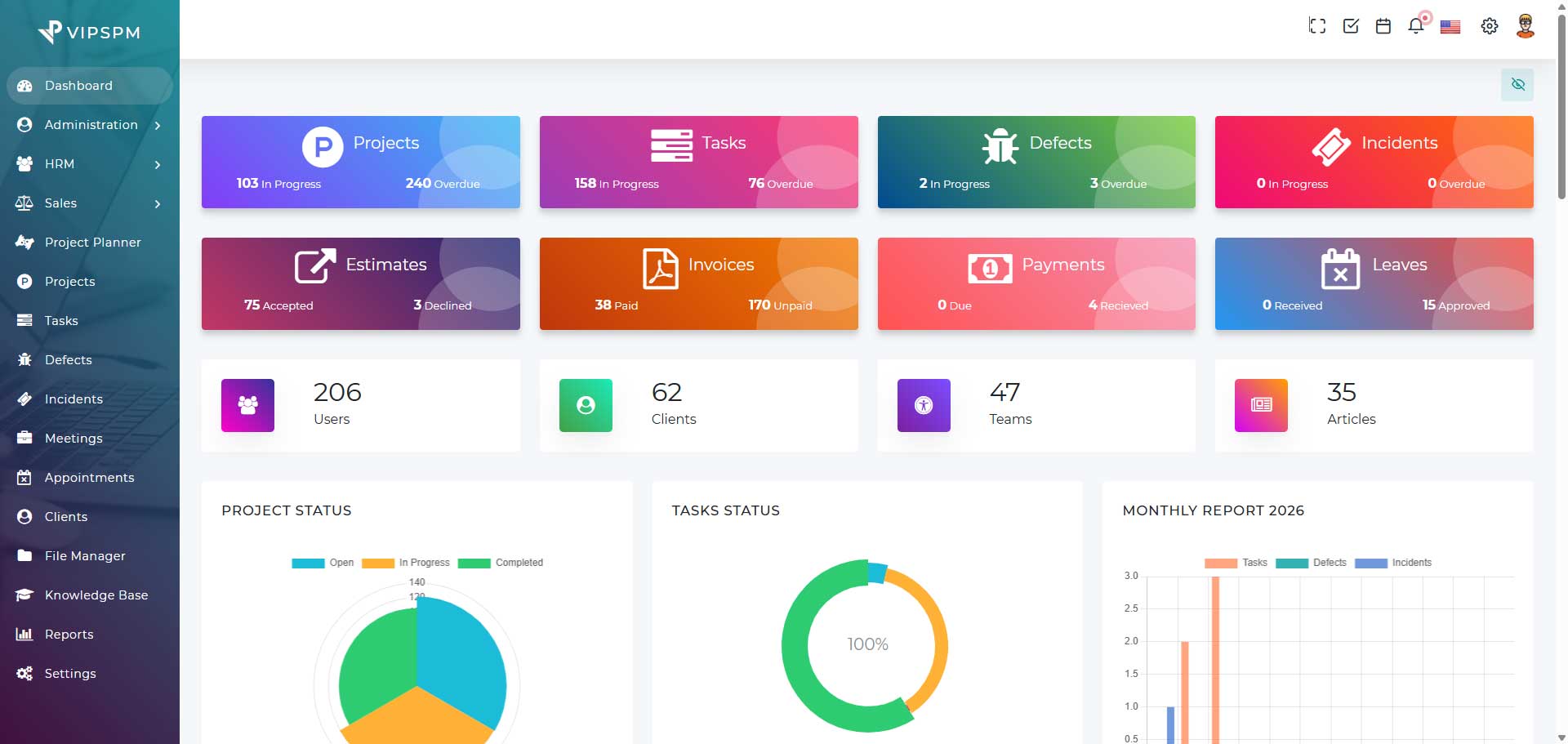The height and width of the screenshot is (744, 1568).
Task: Toggle Open legend in Project Status
Action: pyautogui.click(x=323, y=563)
